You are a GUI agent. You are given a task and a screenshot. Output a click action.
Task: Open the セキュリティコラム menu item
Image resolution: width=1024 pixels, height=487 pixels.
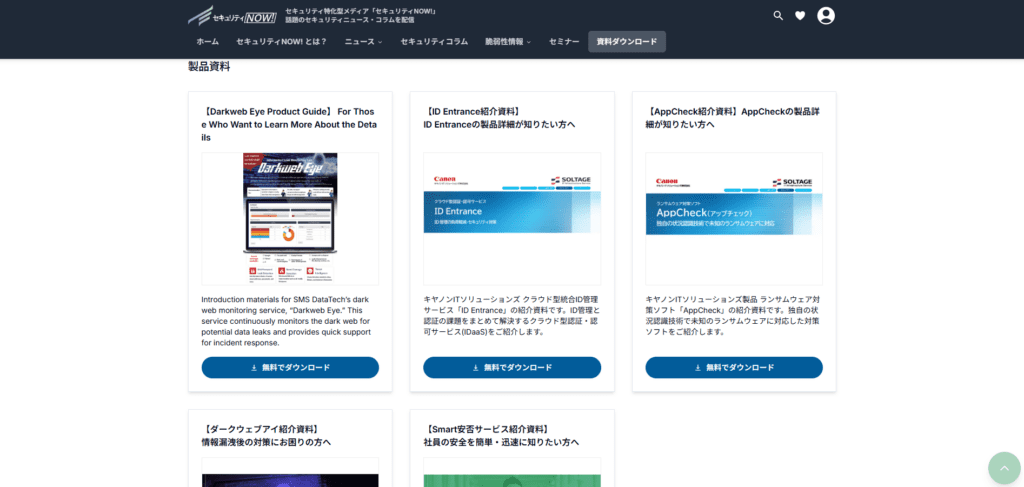[x=434, y=42]
